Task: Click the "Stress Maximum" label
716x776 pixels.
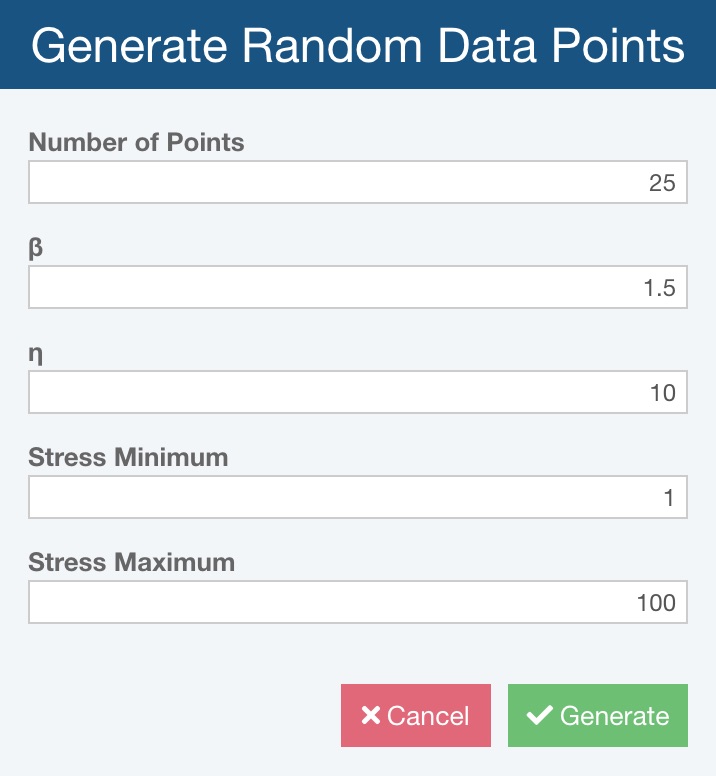Action: tap(131, 562)
